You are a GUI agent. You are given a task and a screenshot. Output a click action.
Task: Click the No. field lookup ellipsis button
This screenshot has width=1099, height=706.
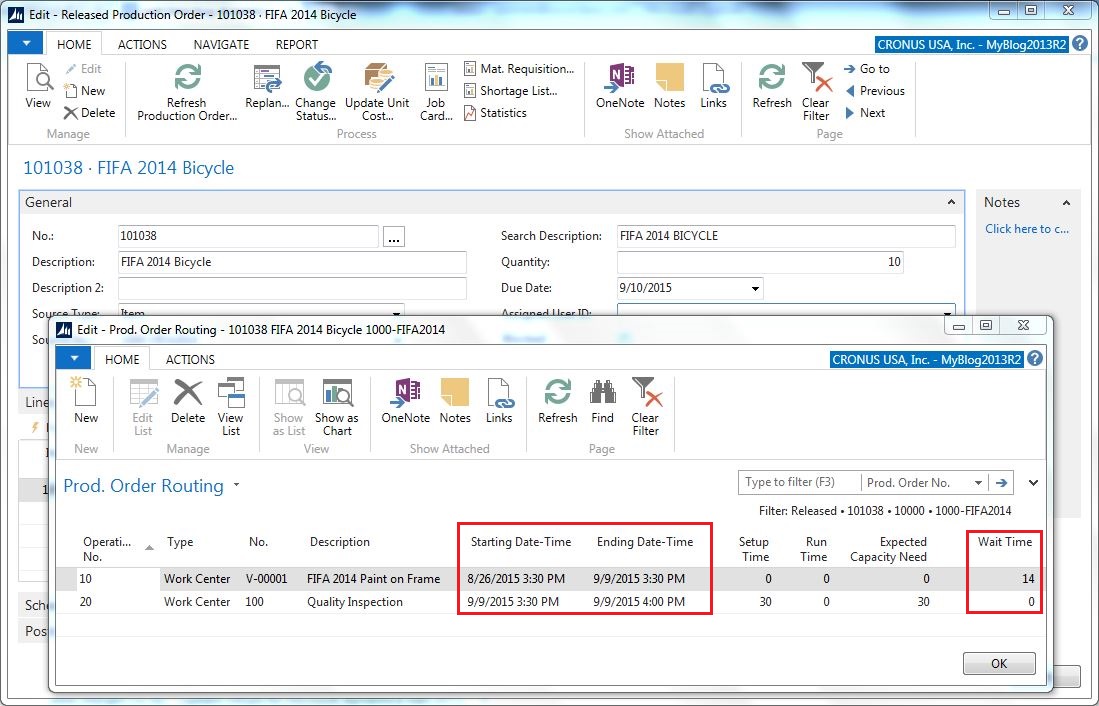(394, 237)
